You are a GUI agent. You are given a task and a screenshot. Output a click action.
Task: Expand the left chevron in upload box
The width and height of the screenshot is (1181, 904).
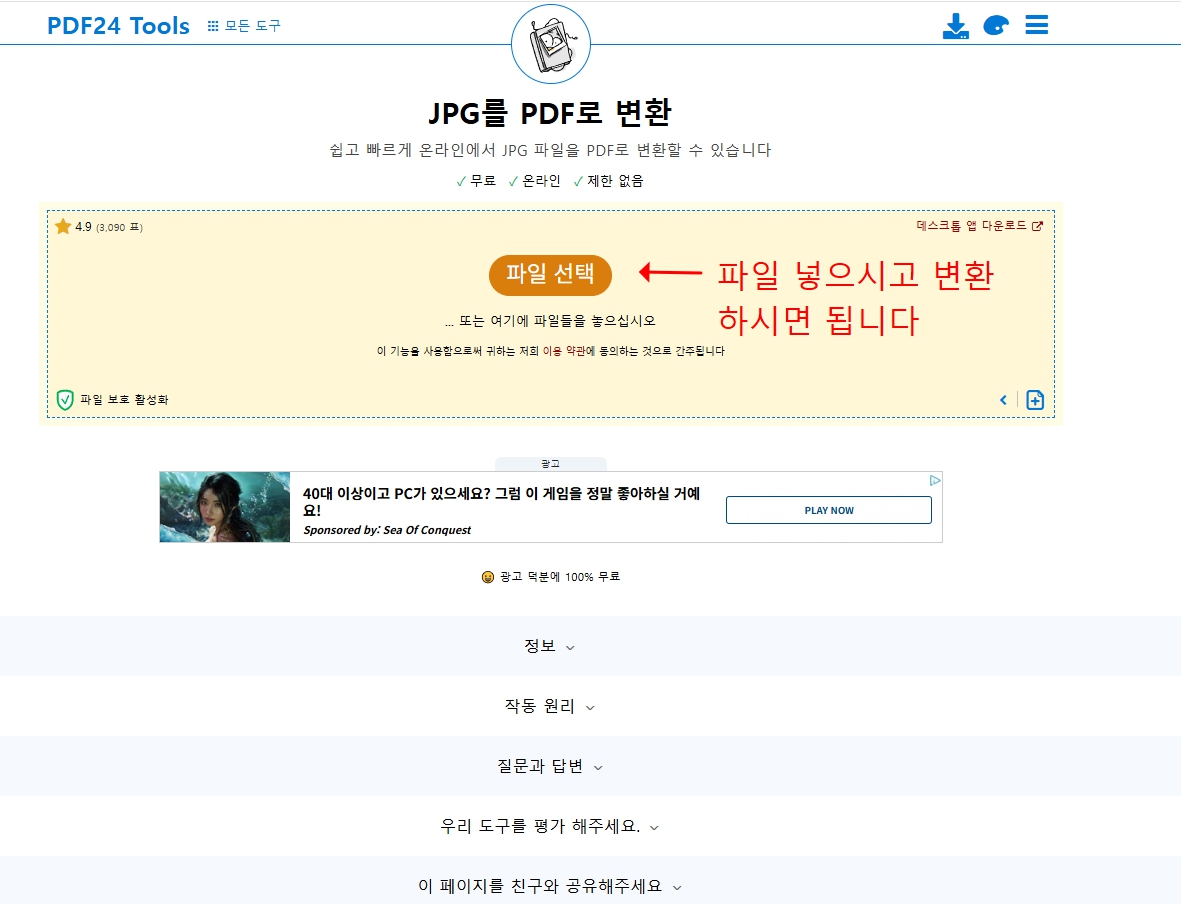pos(1003,400)
